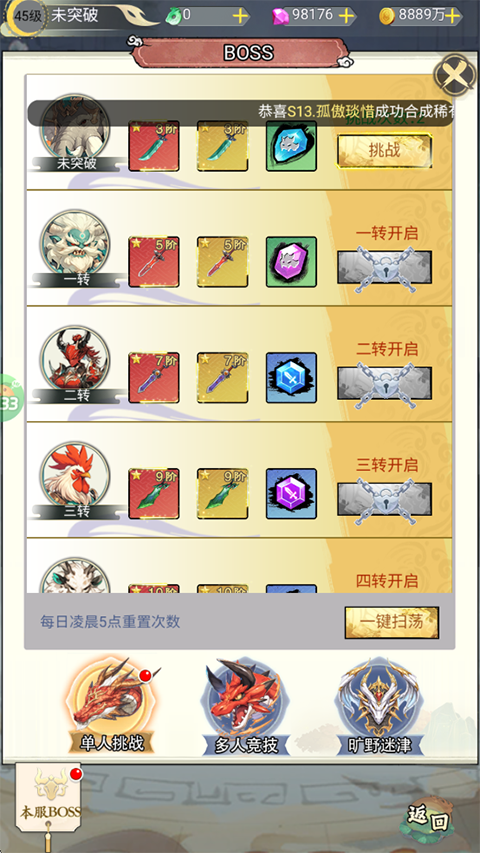Close the BOSS panel with X
Image resolution: width=480 pixels, height=853 pixels.
pos(455,76)
